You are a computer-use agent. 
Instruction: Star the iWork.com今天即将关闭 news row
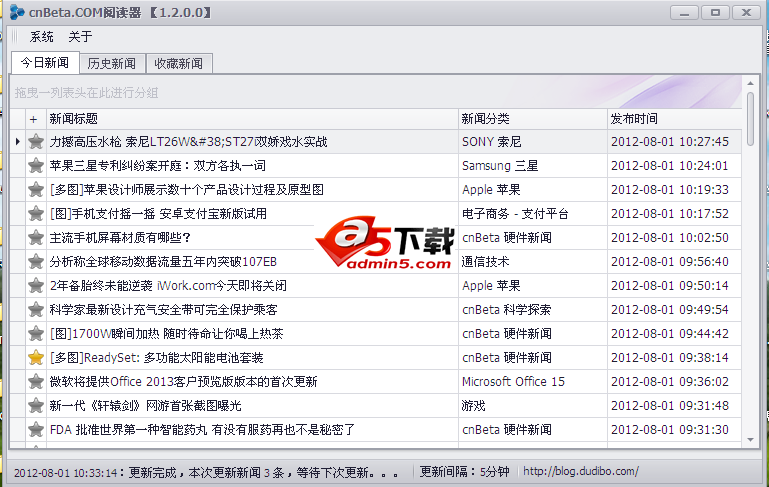pyautogui.click(x=36, y=286)
